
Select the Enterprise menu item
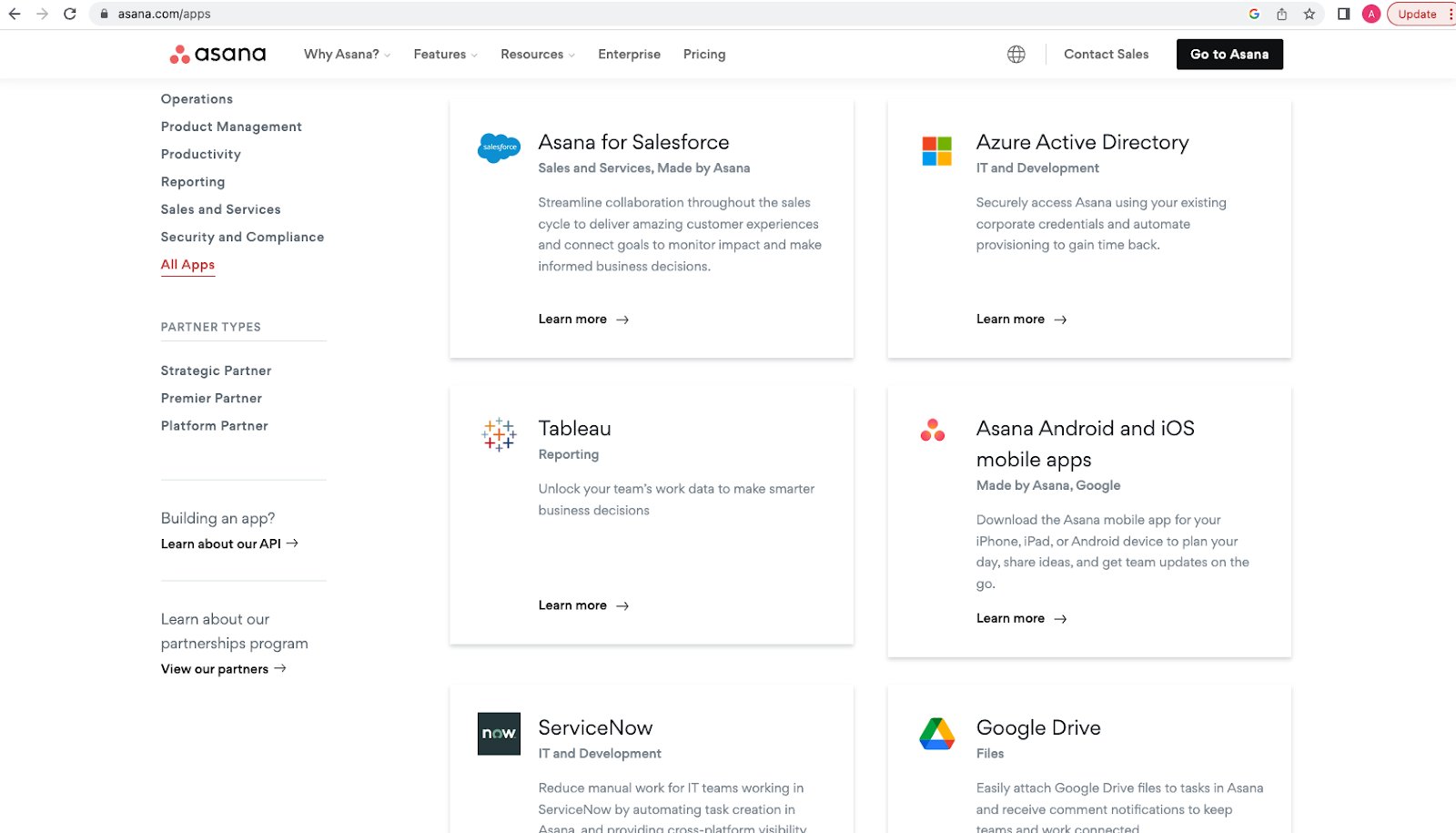[x=629, y=55]
